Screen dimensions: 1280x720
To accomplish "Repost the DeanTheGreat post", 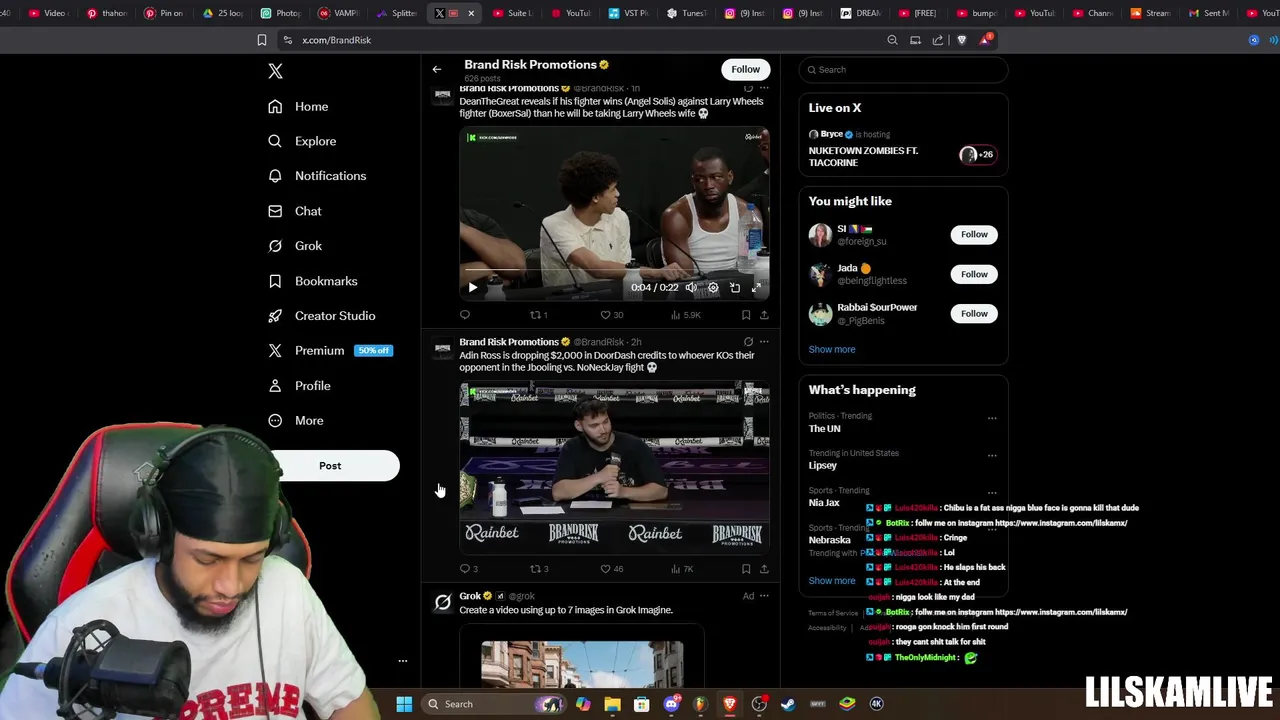I will pyautogui.click(x=539, y=315).
